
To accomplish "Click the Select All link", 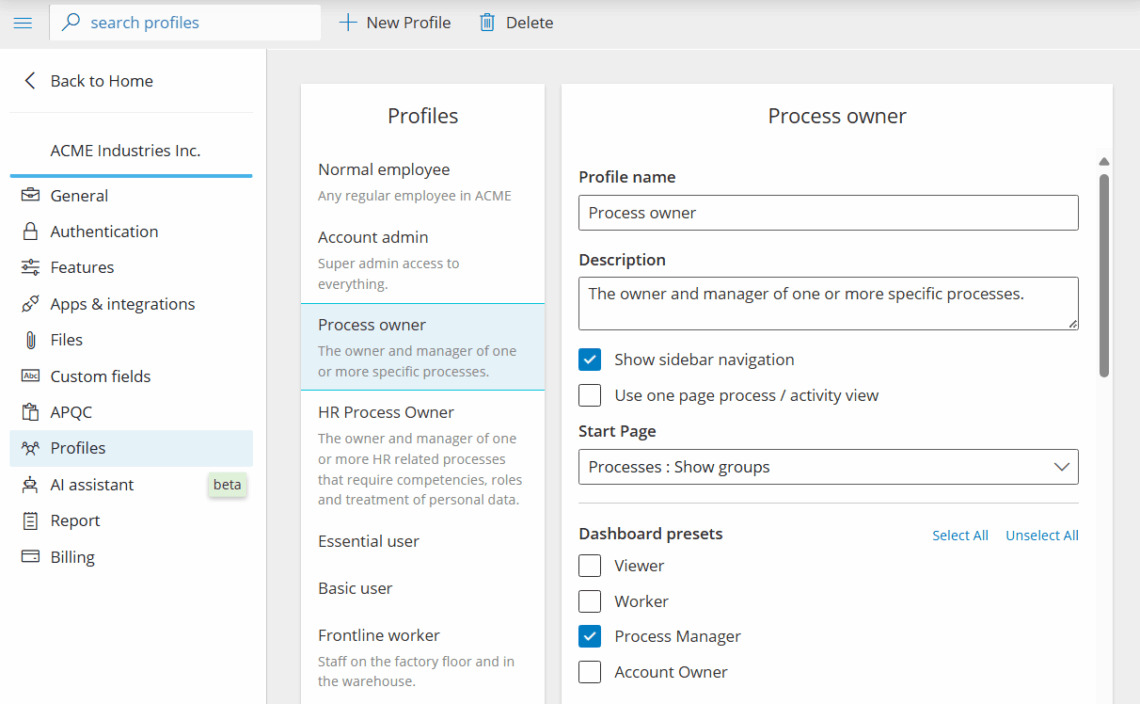I will [x=959, y=535].
